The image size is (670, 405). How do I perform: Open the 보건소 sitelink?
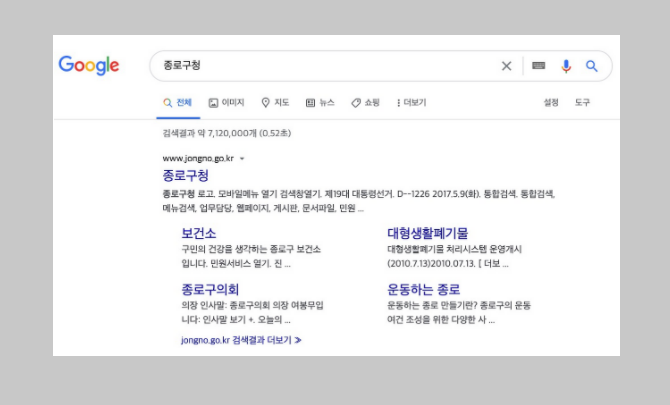click(x=199, y=233)
